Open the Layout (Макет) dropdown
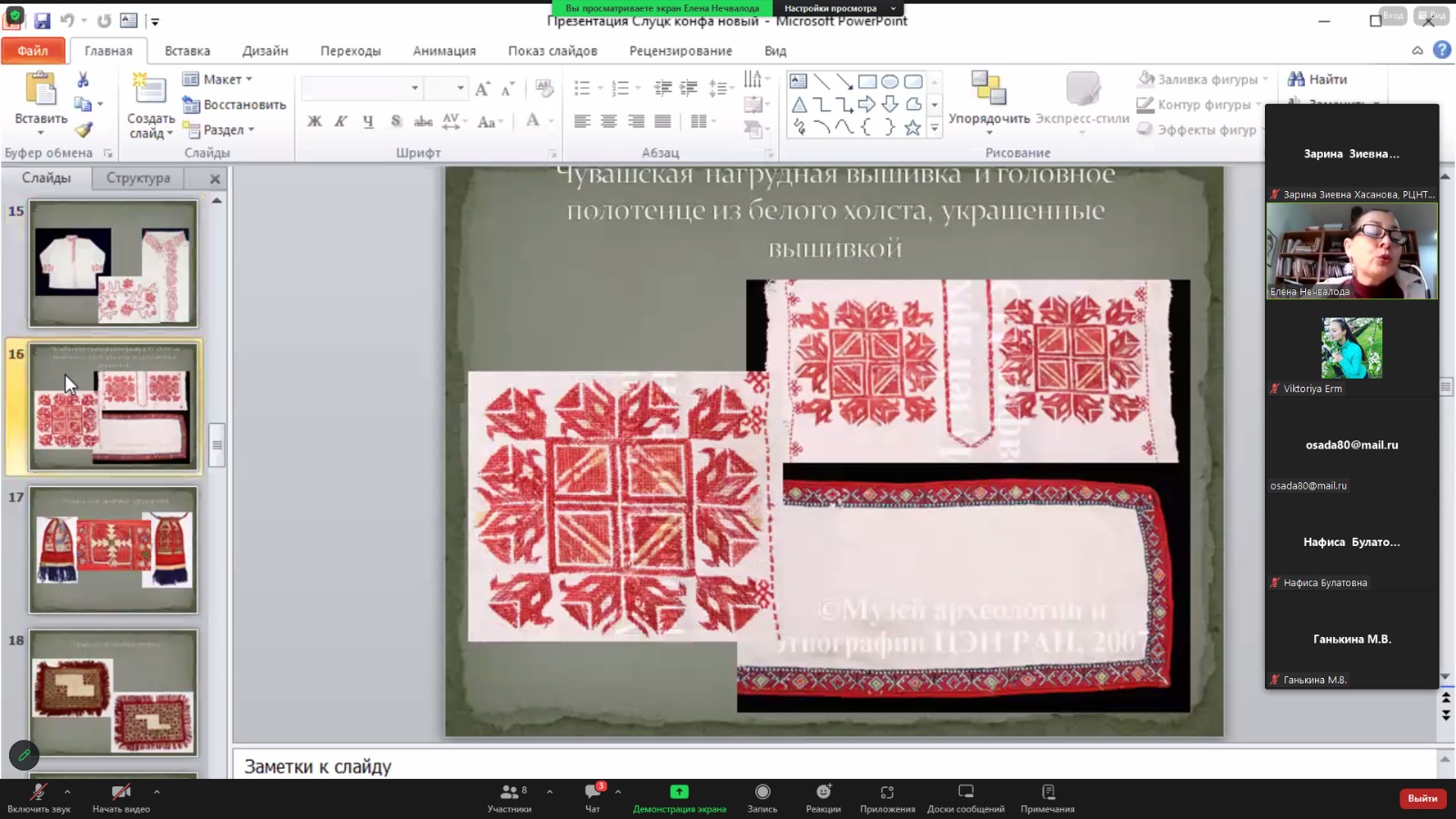Screen dimensions: 1456x819 coord(217,79)
